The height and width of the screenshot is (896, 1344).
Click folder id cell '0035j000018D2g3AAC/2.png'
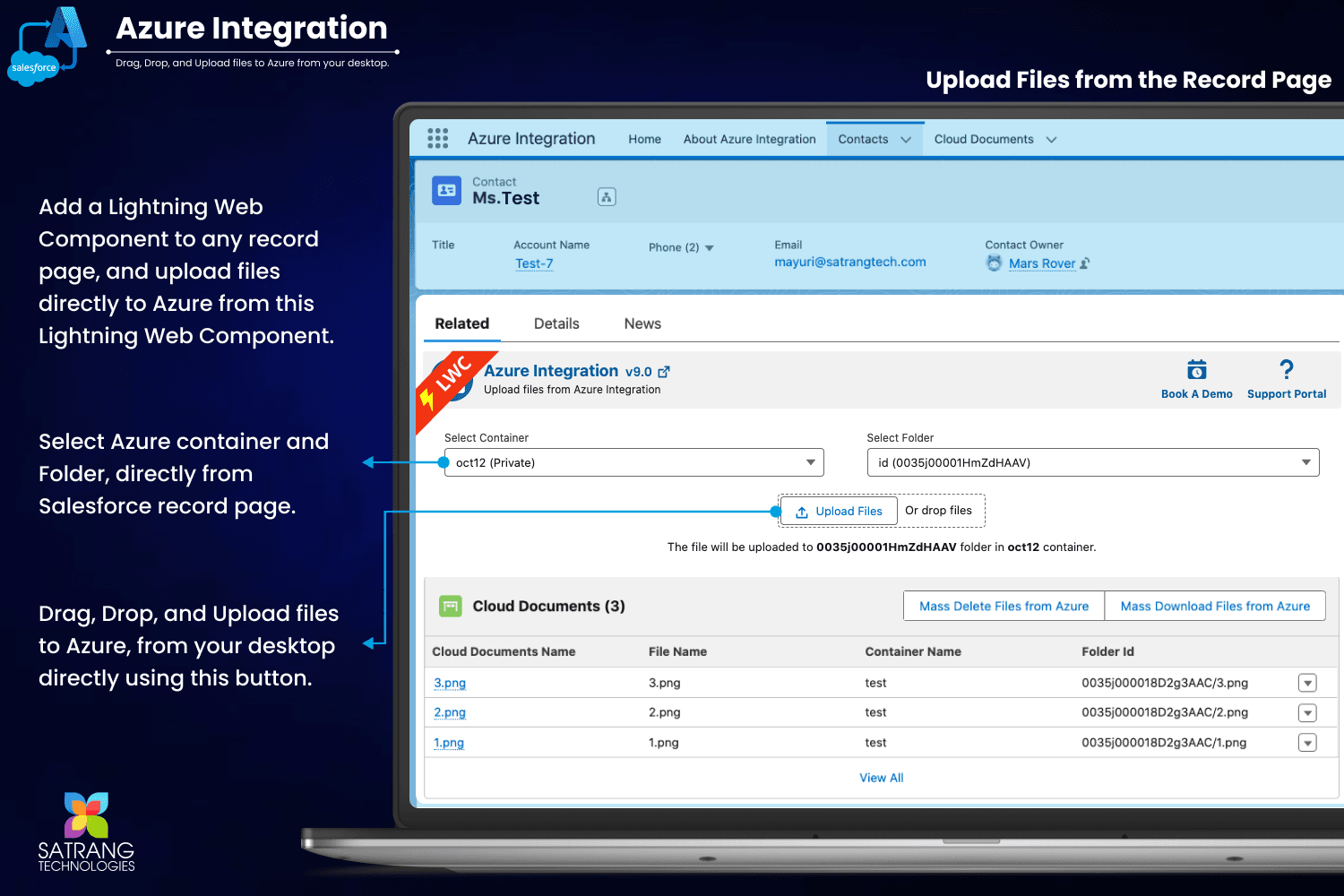pos(1165,712)
